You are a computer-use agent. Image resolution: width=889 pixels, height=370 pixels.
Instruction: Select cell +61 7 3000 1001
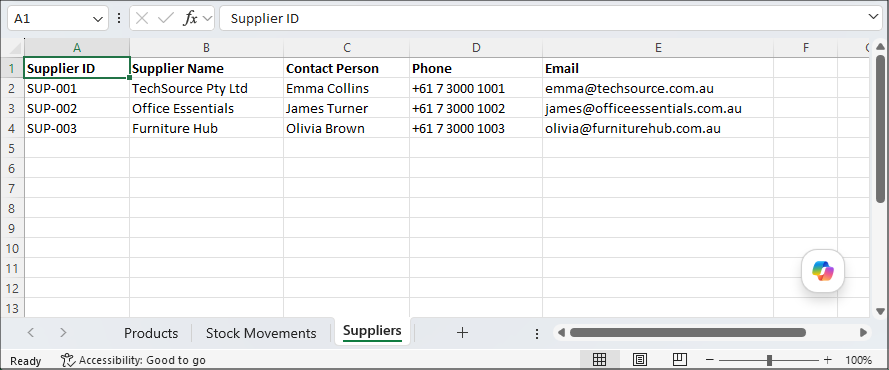[x=476, y=88]
